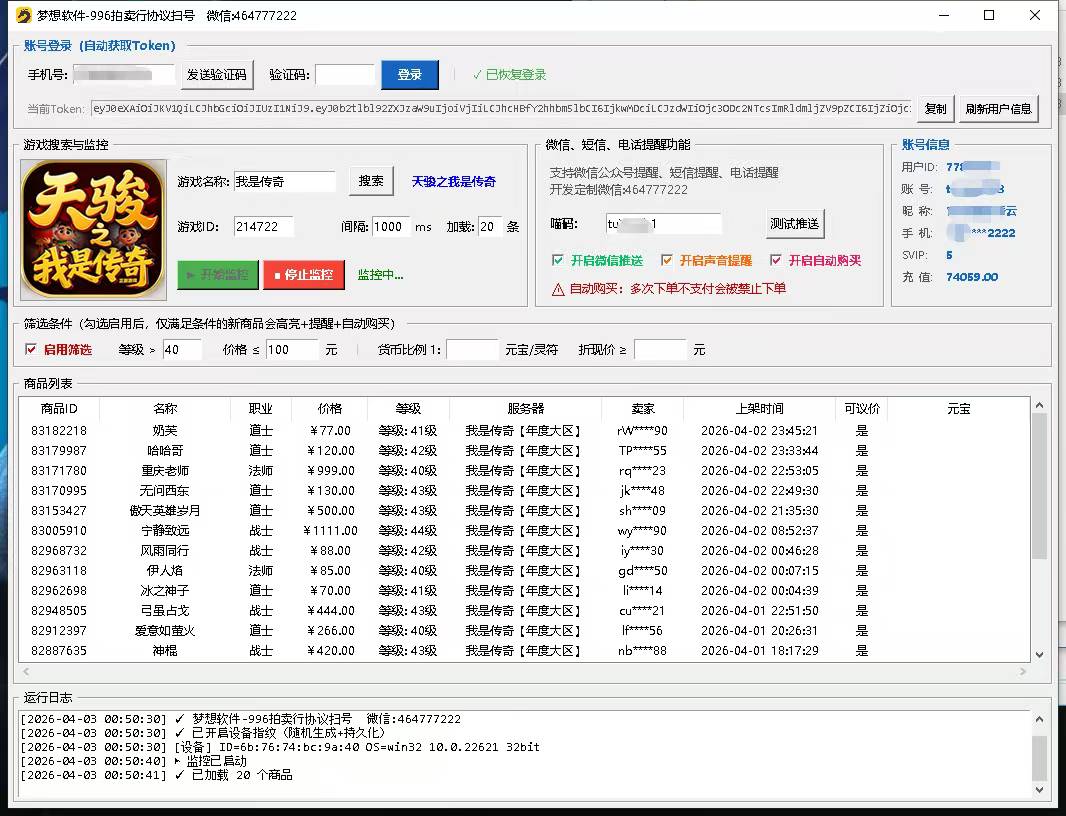Click the product list down scroll arrow

(1039, 653)
